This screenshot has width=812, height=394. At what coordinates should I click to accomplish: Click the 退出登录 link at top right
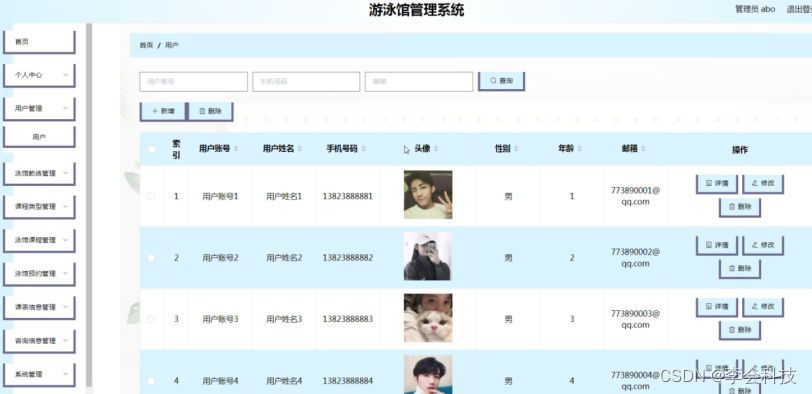pos(799,9)
